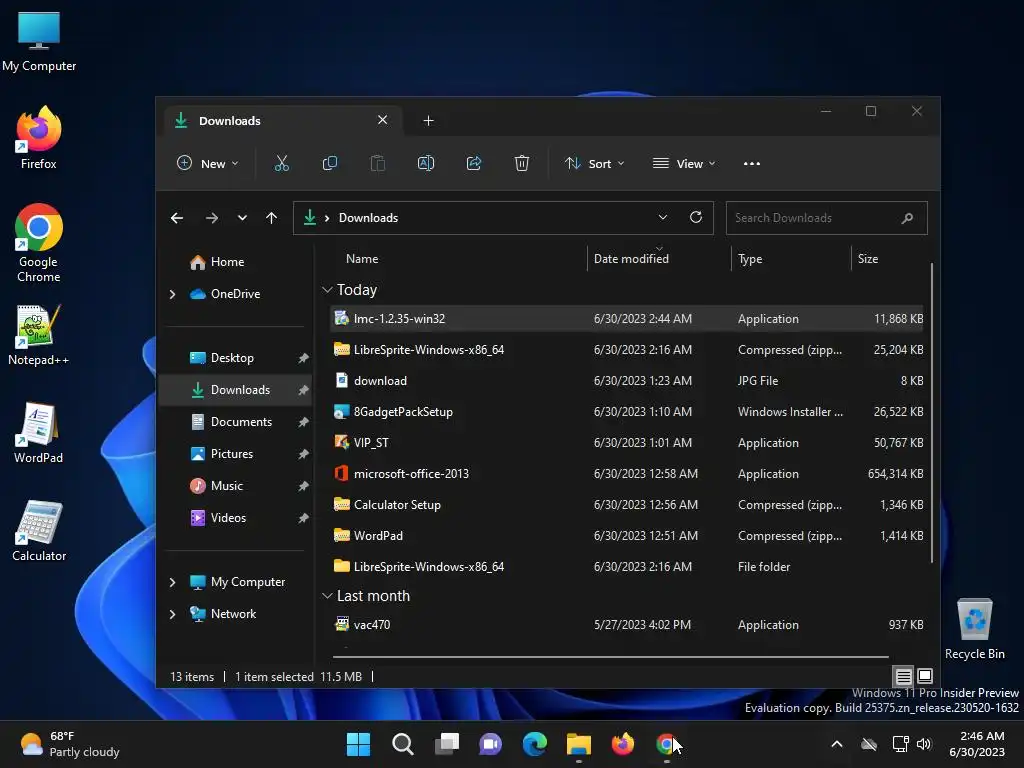Select the vac470 application file
The height and width of the screenshot is (768, 1024).
[626, 625]
